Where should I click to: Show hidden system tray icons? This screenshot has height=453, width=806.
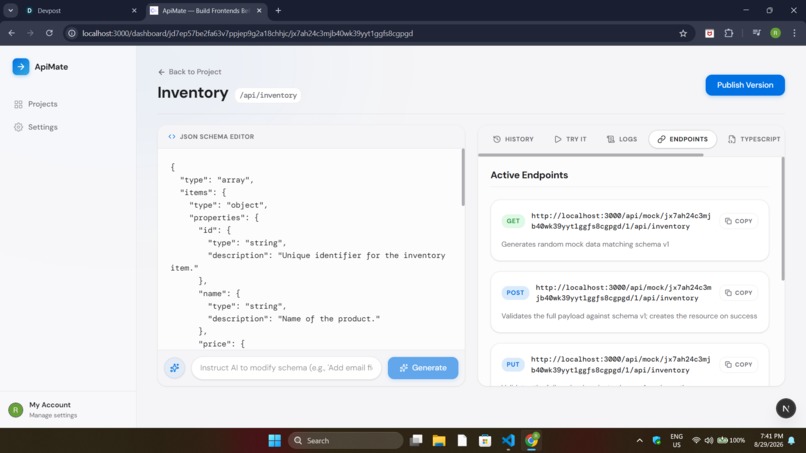tap(639, 441)
